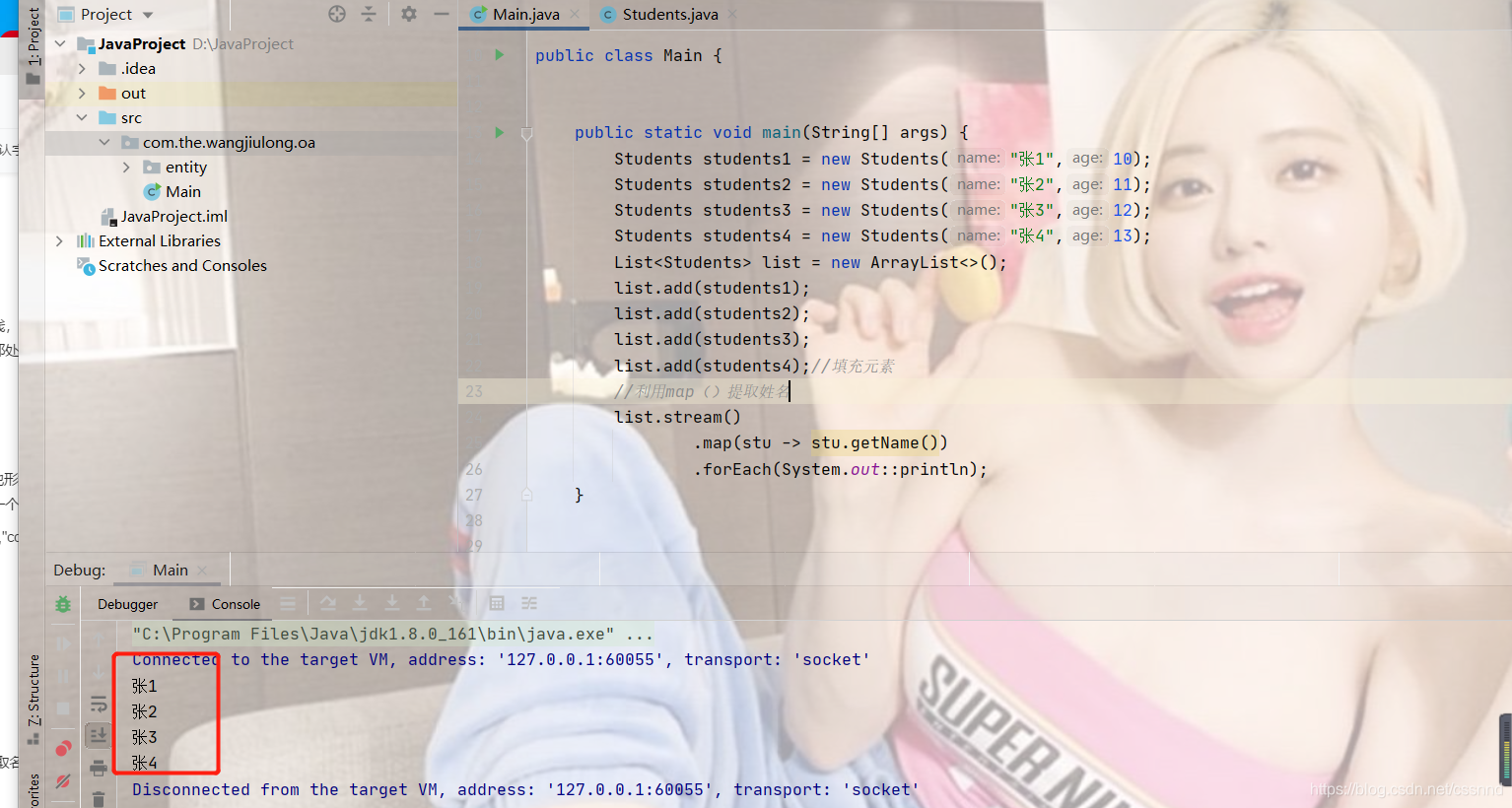Viewport: 1512px width, 808px height.
Task: Hide the Project tool window
Action: [442, 14]
